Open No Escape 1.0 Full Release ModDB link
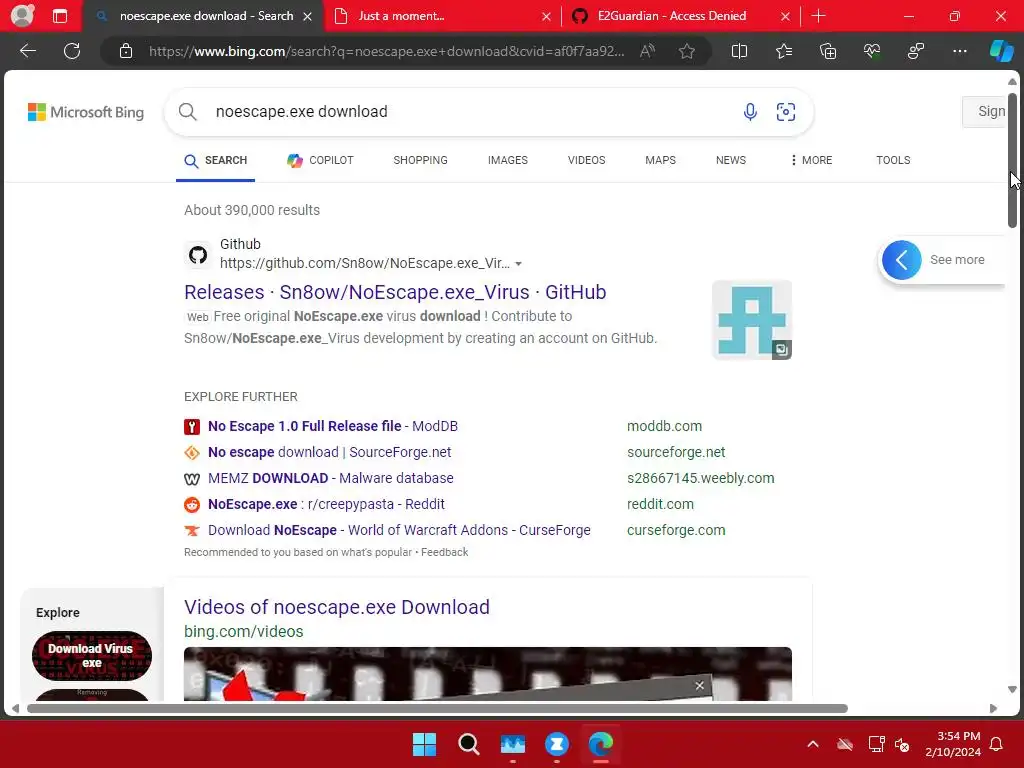The width and height of the screenshot is (1024, 768). pyautogui.click(x=333, y=426)
